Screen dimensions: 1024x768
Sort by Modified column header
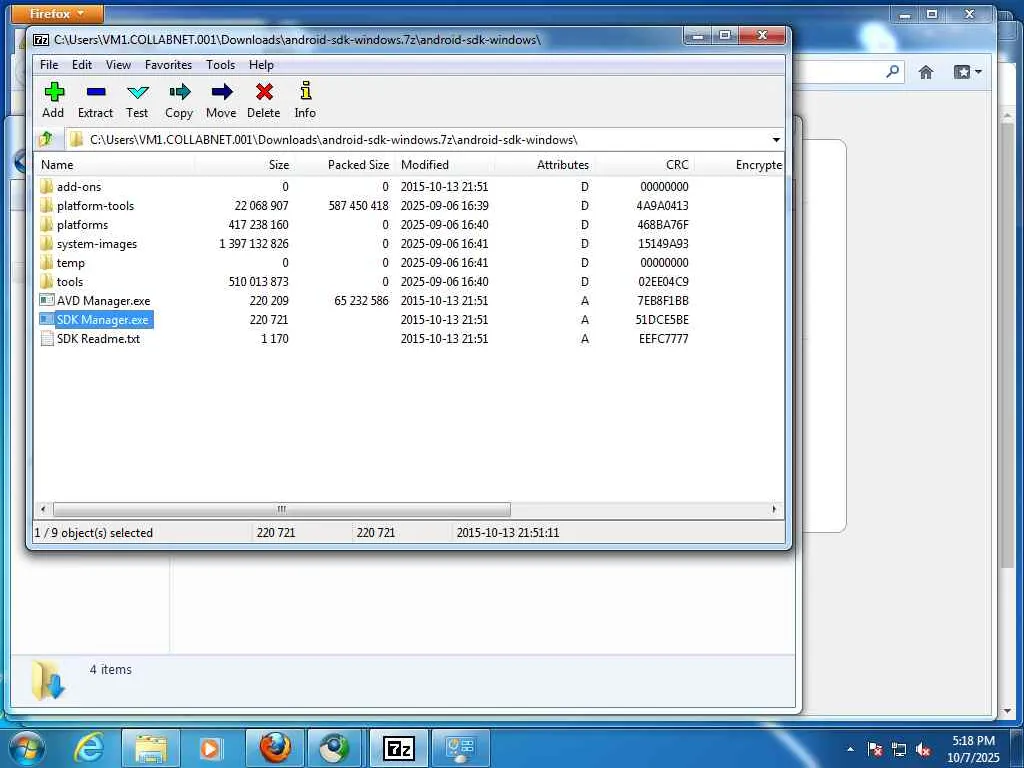click(445, 165)
